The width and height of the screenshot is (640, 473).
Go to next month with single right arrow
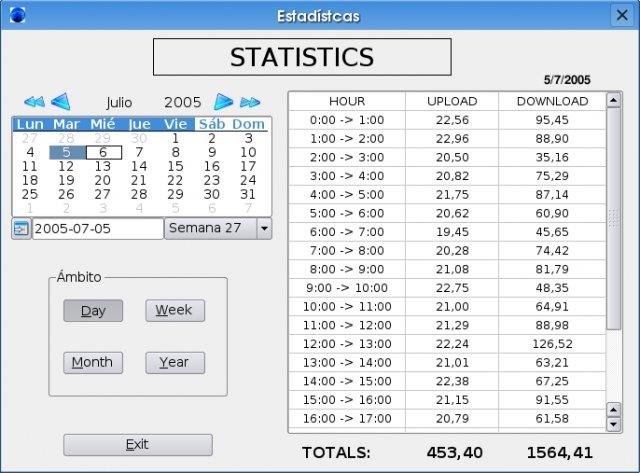[x=223, y=102]
